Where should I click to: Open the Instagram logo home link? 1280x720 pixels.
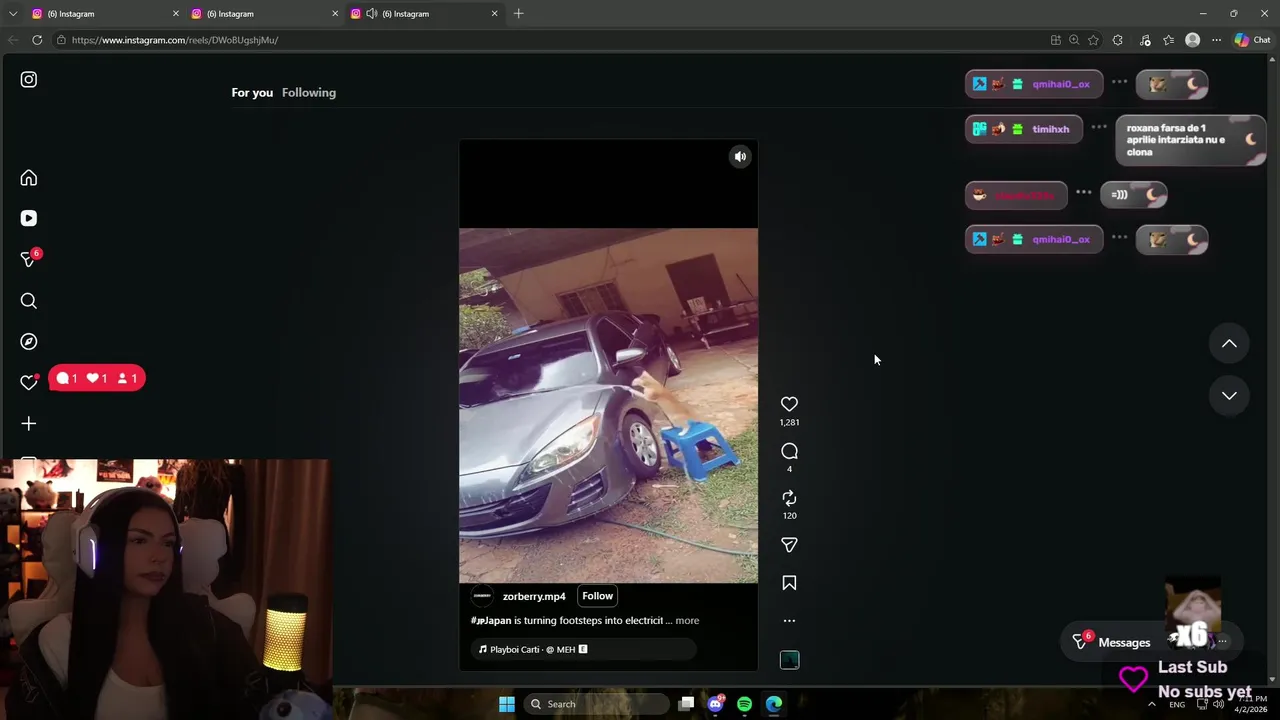coord(29,79)
